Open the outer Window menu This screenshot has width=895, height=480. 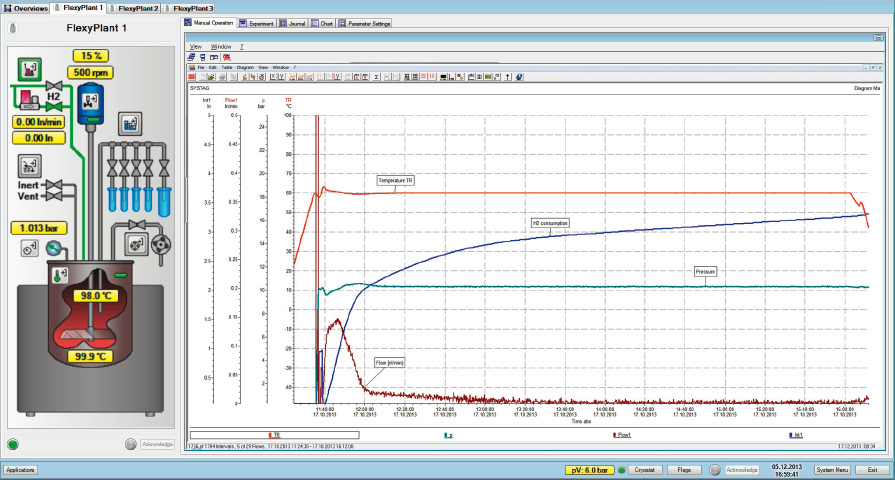click(222, 46)
